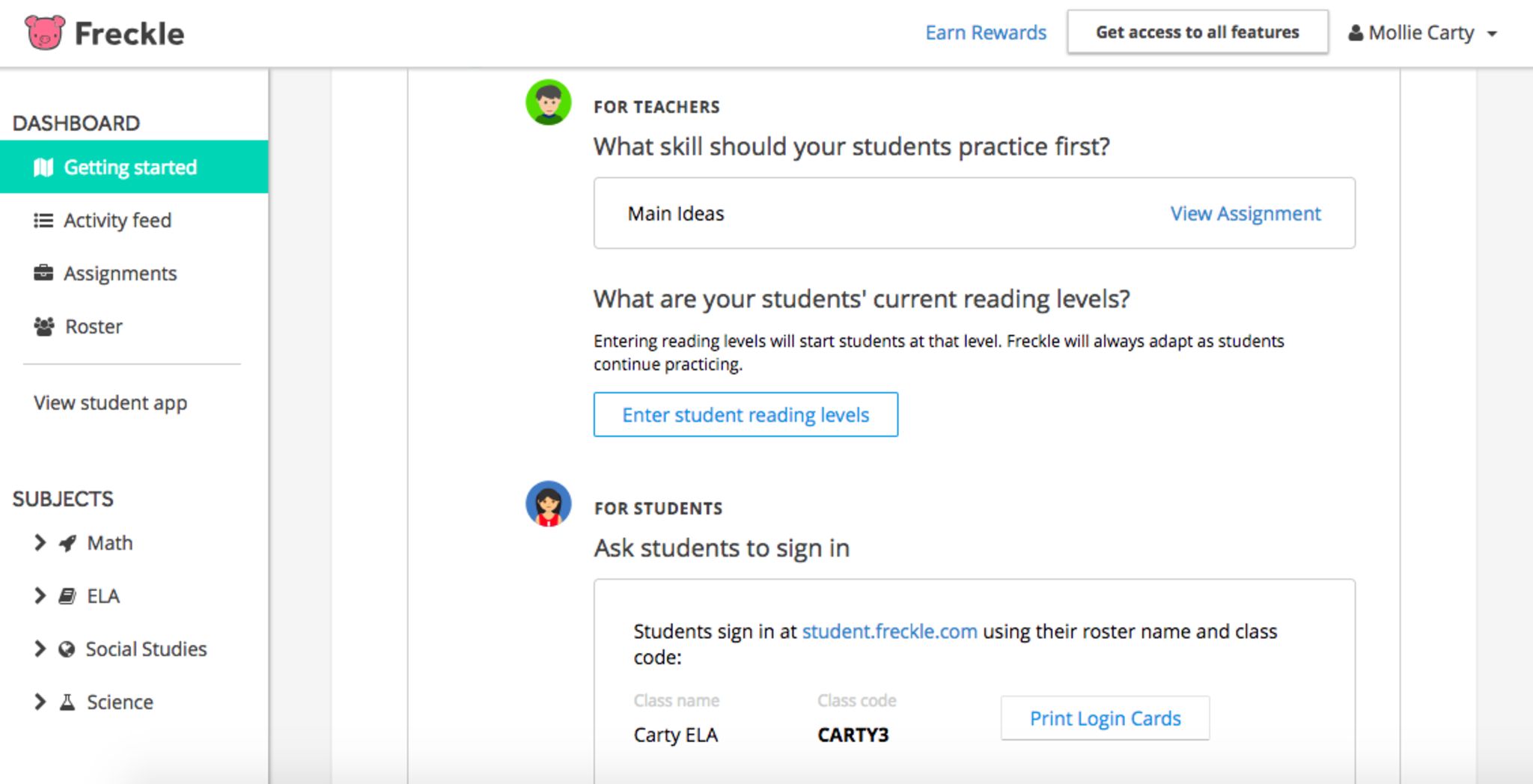The width and height of the screenshot is (1533, 784).
Task: Click the Activity feed list icon
Action: (43, 221)
